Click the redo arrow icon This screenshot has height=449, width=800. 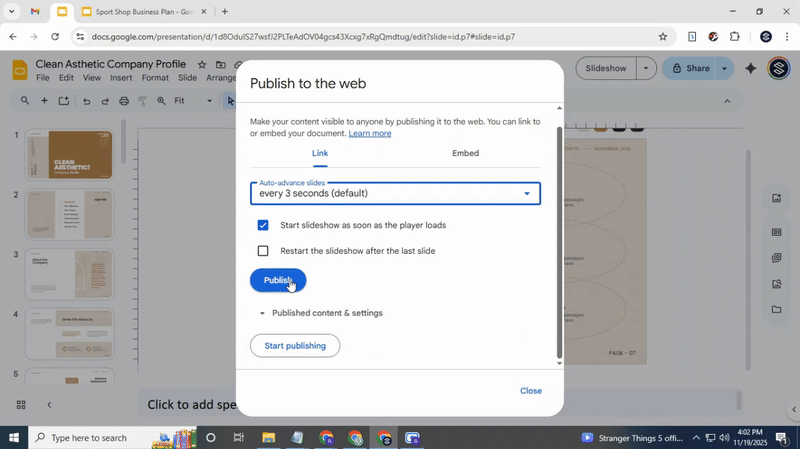(x=105, y=101)
